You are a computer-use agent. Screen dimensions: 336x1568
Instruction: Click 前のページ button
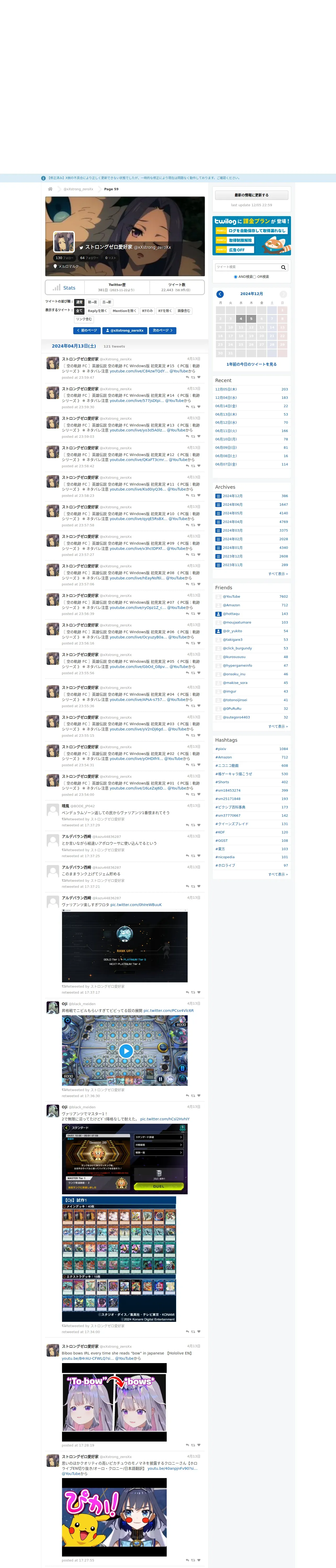coord(87,331)
